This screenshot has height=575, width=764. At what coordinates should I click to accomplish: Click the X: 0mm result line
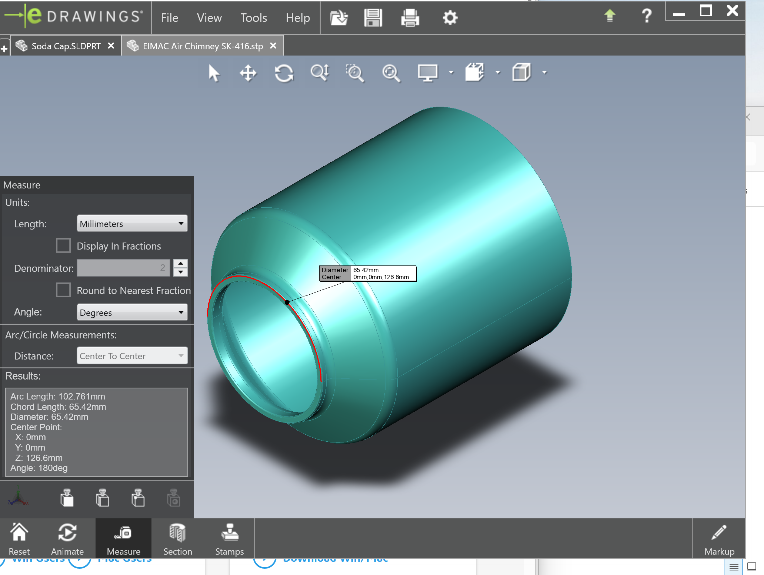[30, 438]
